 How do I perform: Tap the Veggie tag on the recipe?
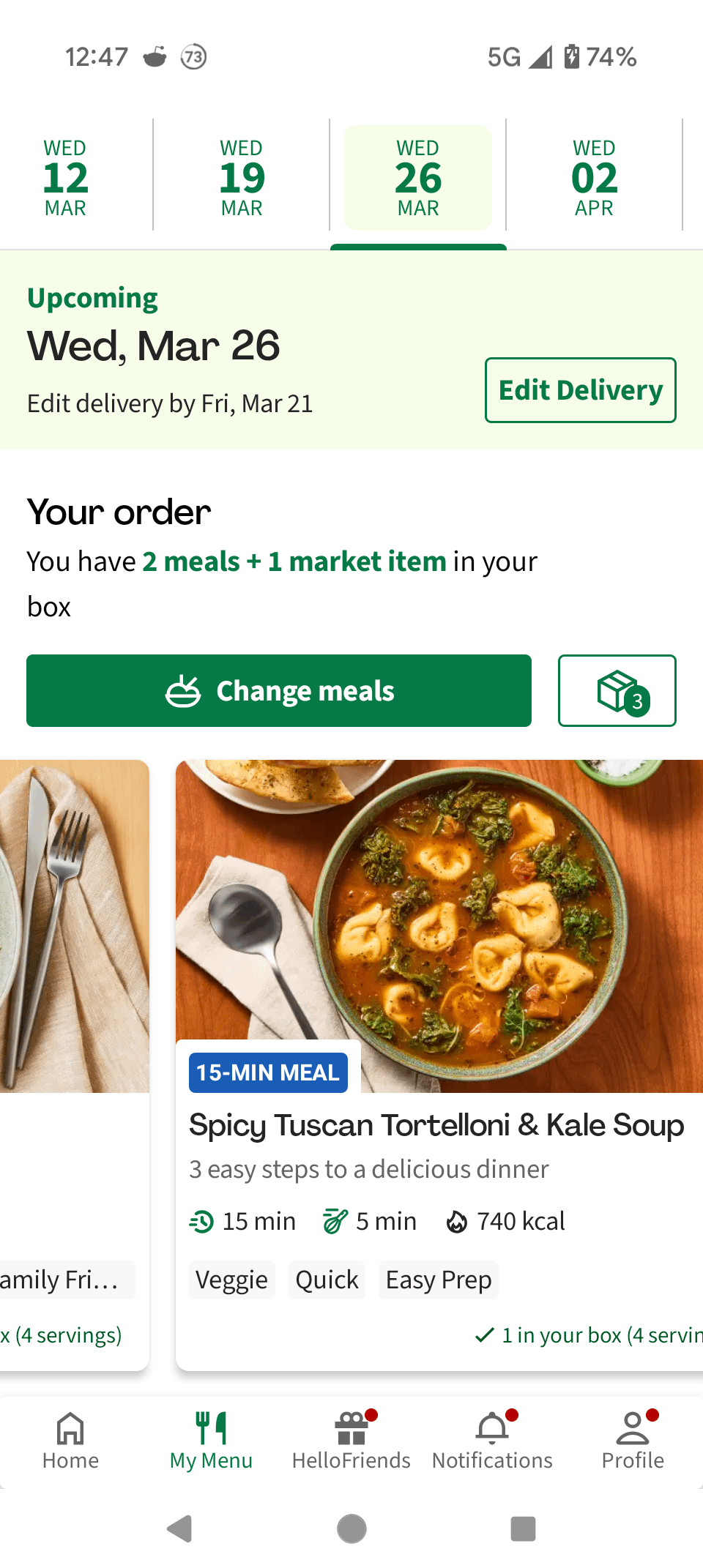(231, 1280)
